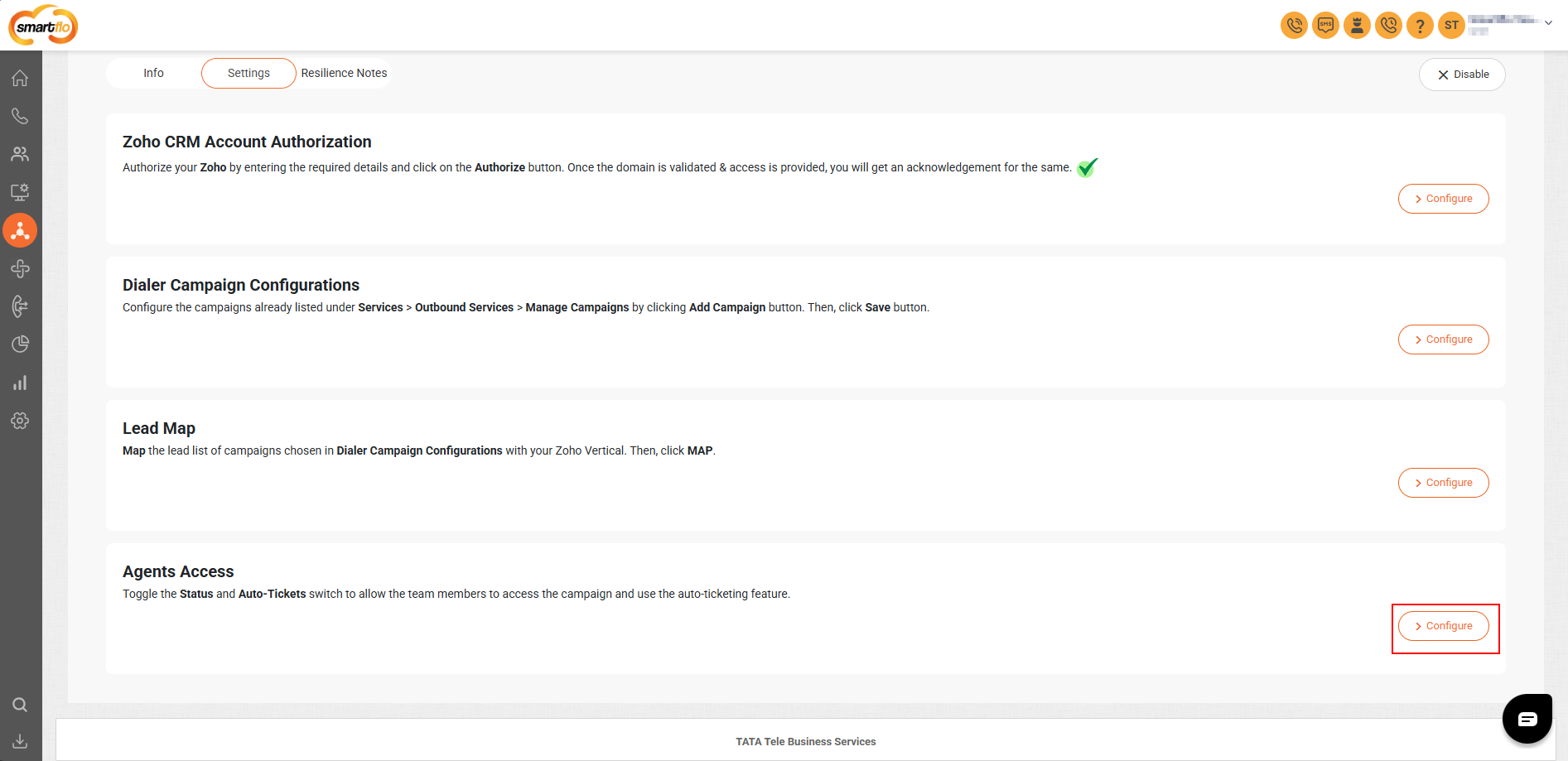Expand the account dropdown arrow
Screen dimensions: 1568x761
[1548, 22]
